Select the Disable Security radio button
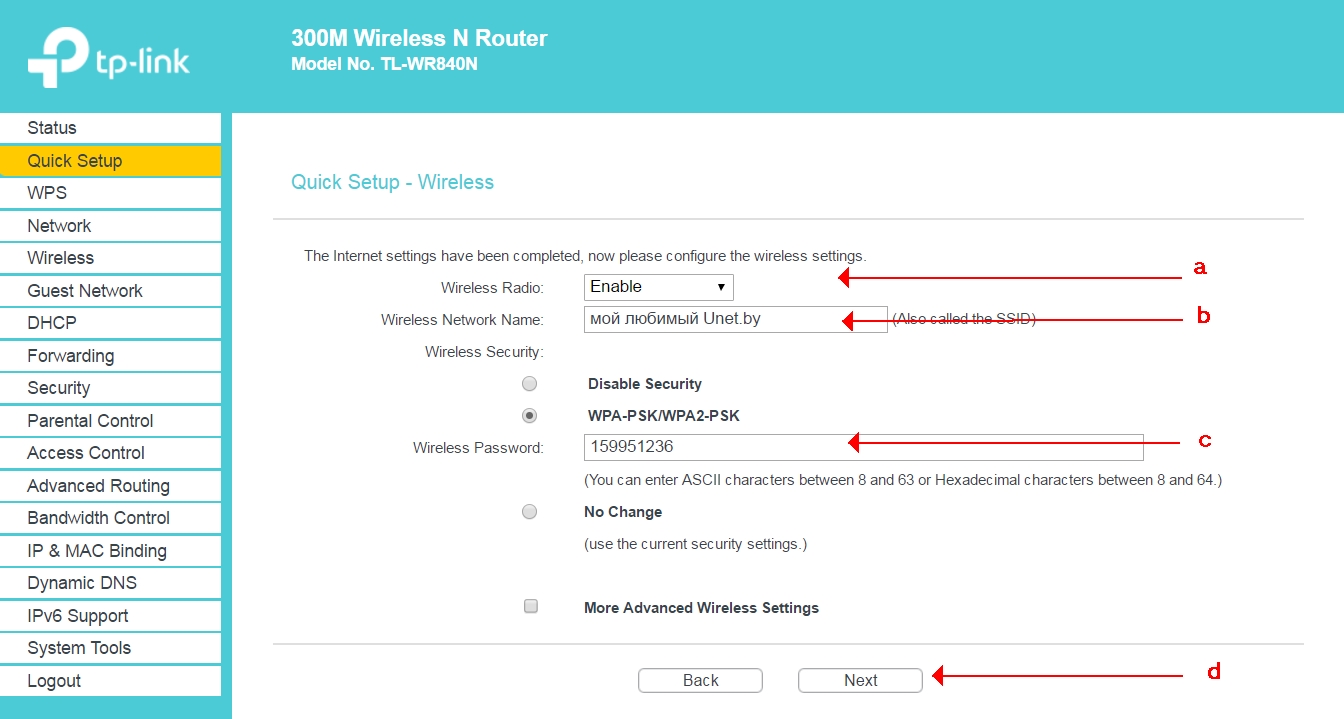The image size is (1344, 719). click(530, 384)
